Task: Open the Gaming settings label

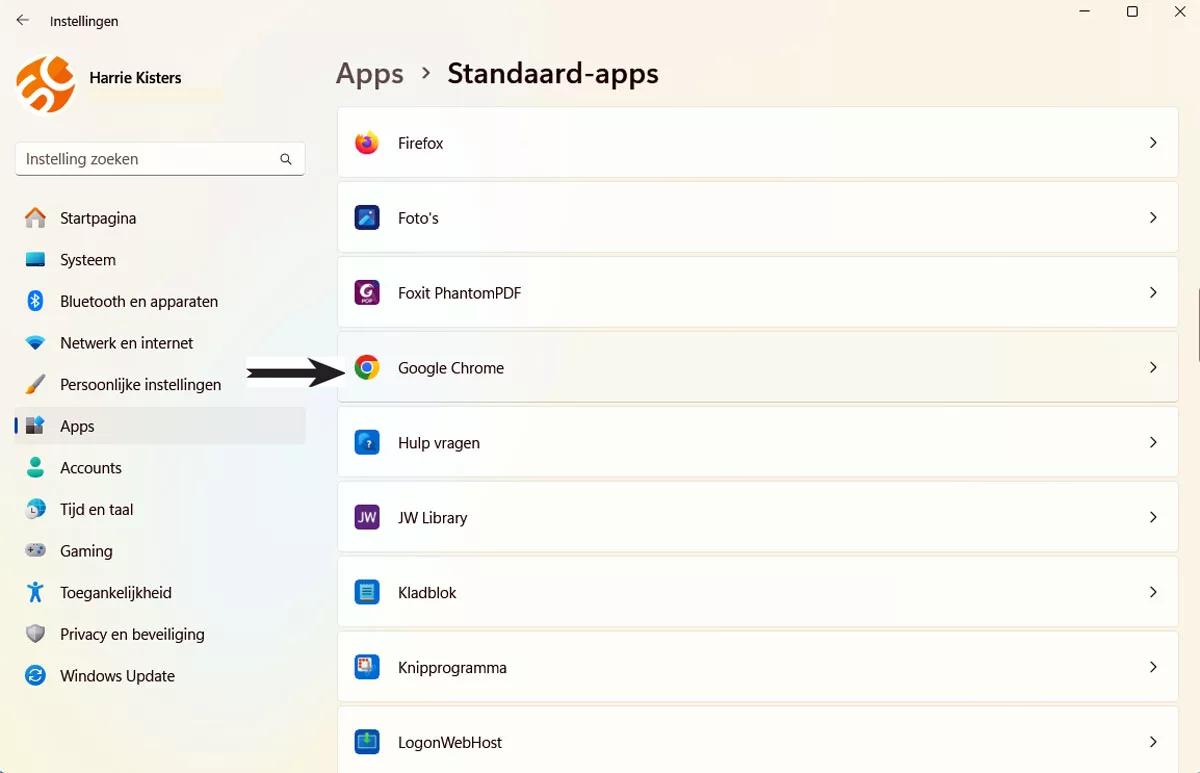Action: (x=86, y=551)
